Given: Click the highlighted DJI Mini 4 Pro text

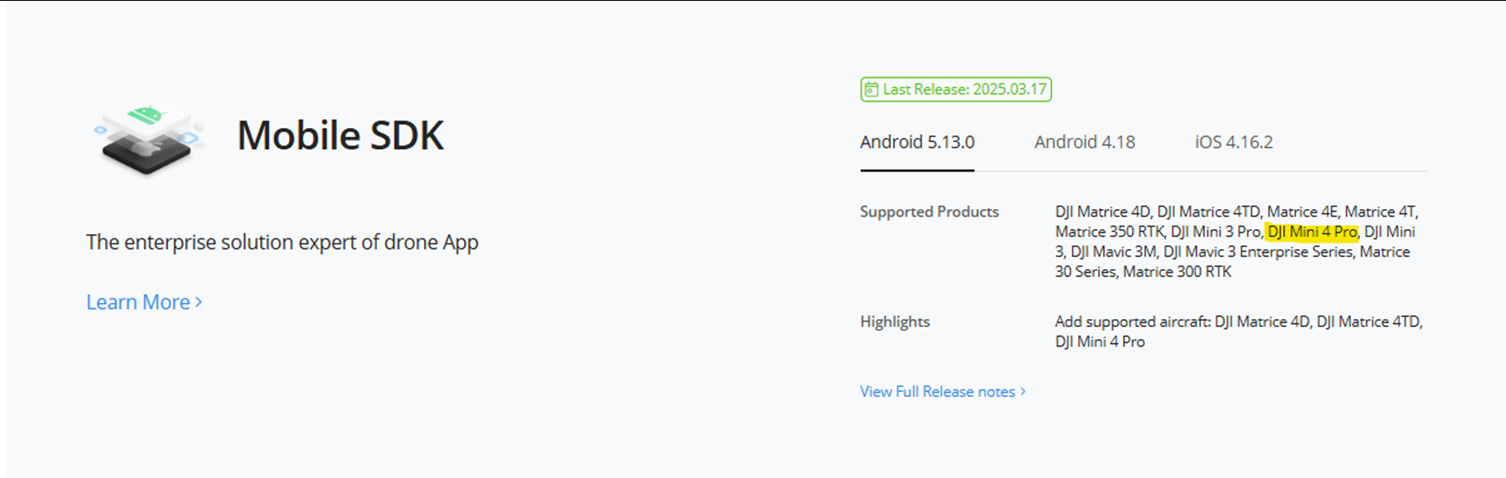Looking at the screenshot, I should [x=1312, y=232].
